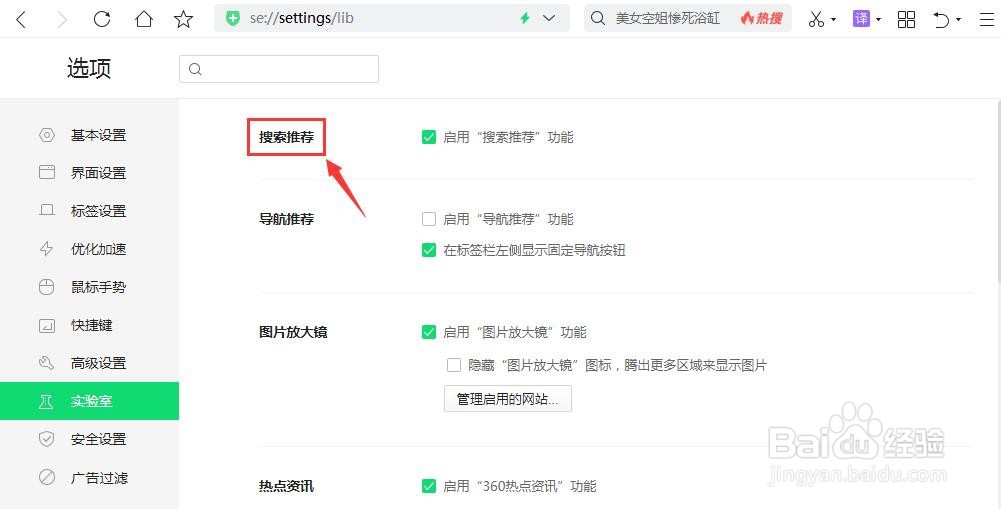
Task: Click the 导航推荐 section heading
Action: 287,219
